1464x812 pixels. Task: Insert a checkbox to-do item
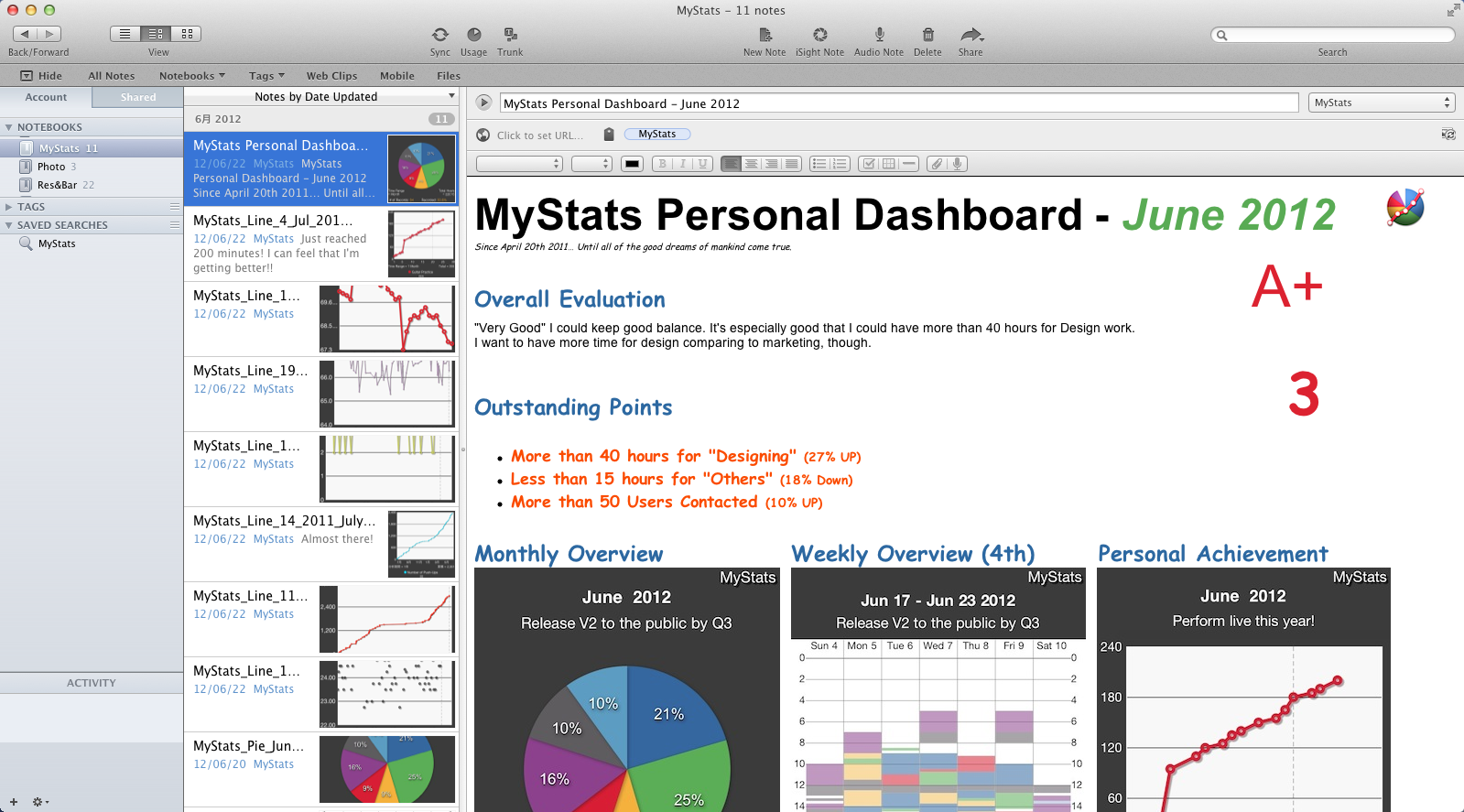click(x=868, y=164)
